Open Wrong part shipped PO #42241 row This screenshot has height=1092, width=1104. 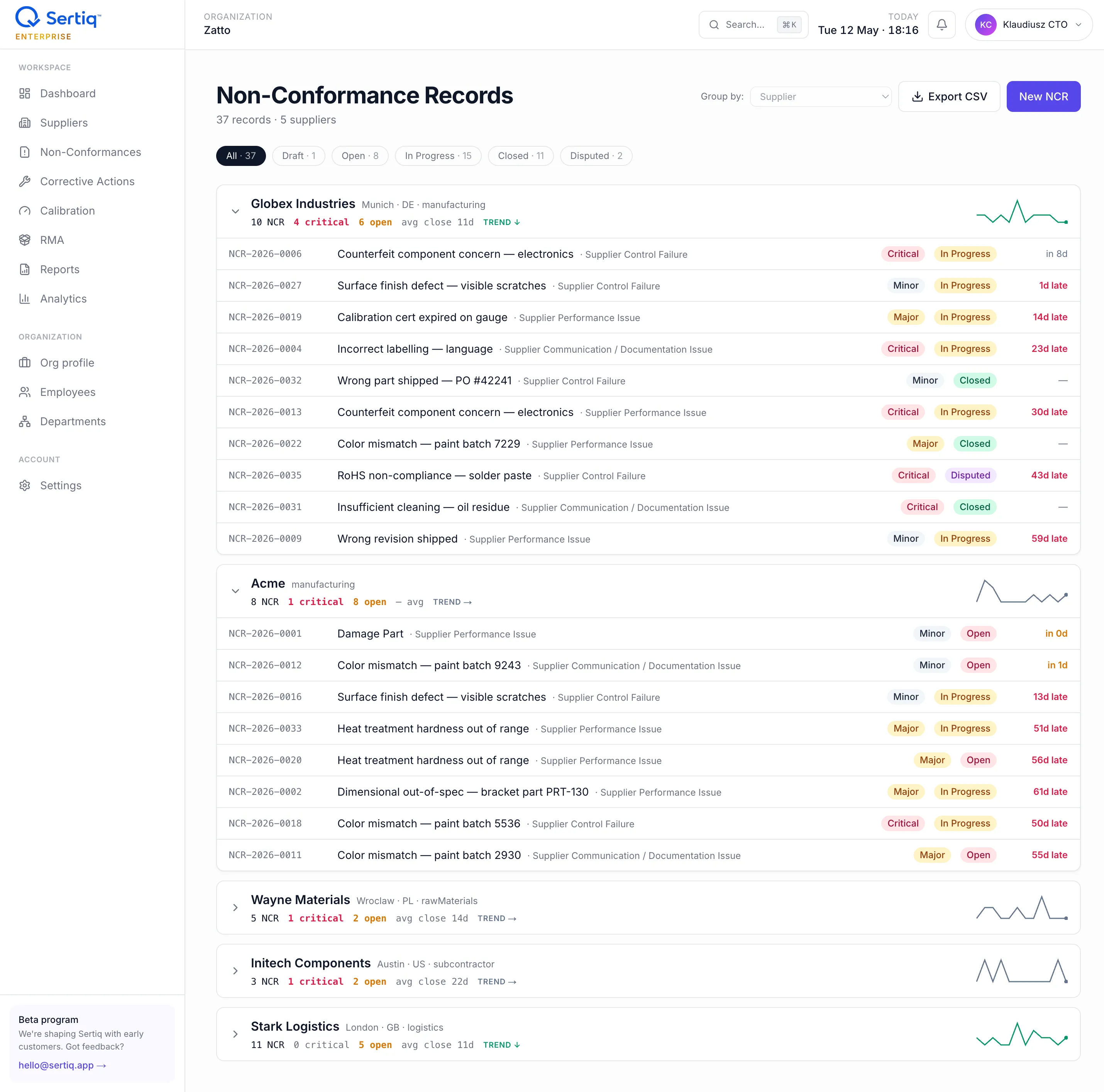[x=648, y=380]
